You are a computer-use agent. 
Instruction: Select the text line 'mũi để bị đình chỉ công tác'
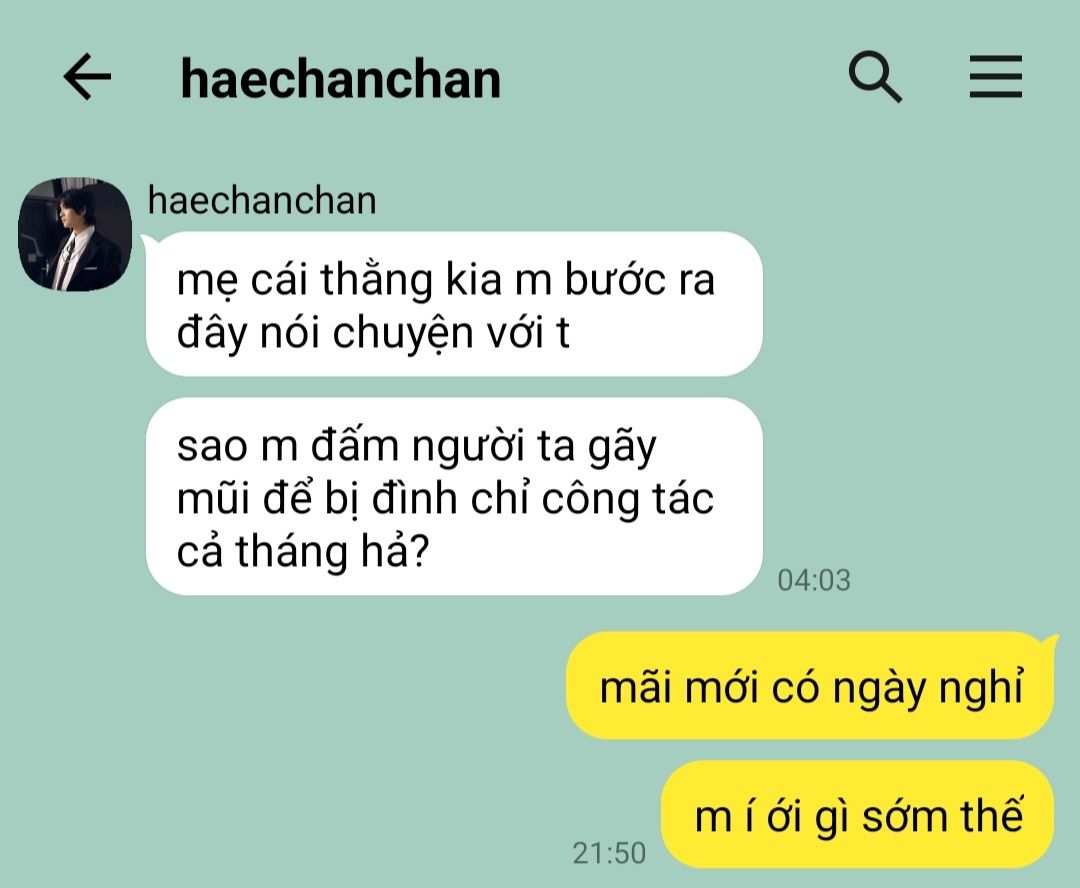point(445,498)
